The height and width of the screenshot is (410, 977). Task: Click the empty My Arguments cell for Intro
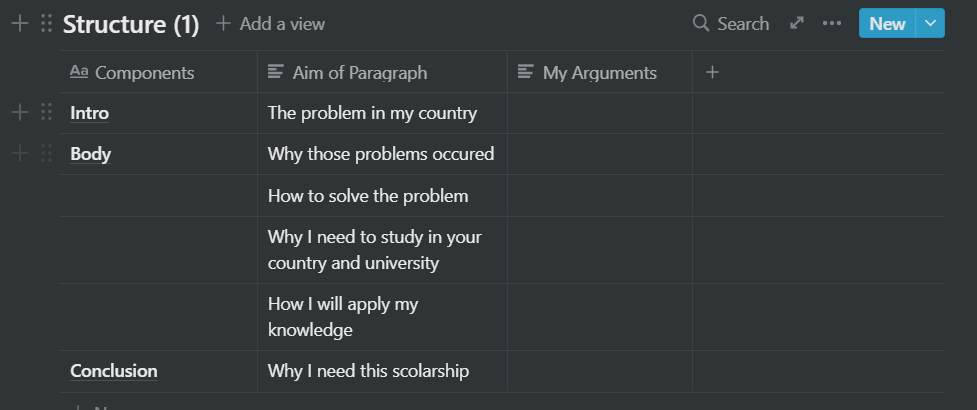pos(599,113)
